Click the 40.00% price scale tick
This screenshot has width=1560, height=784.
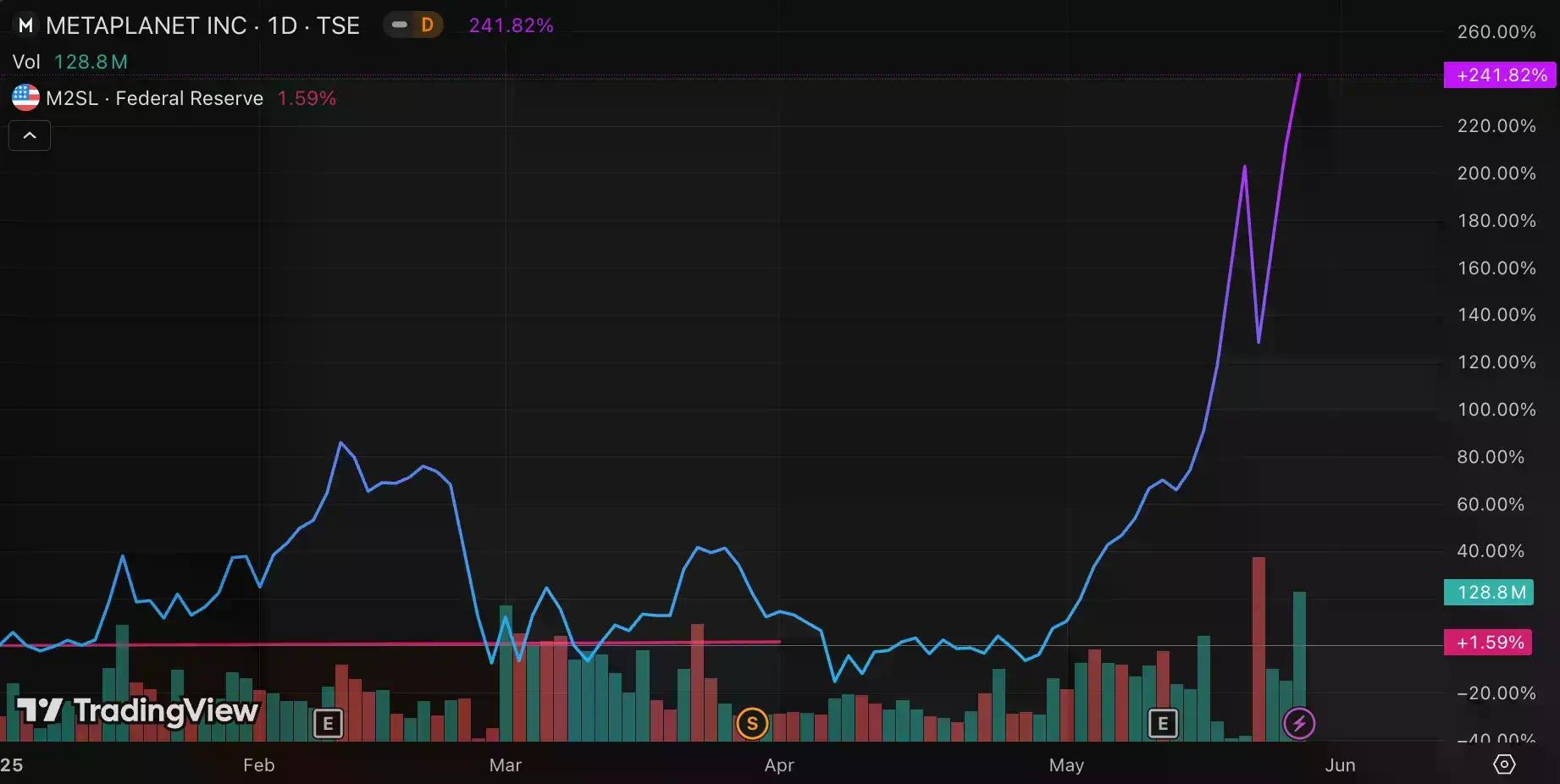click(x=1491, y=551)
